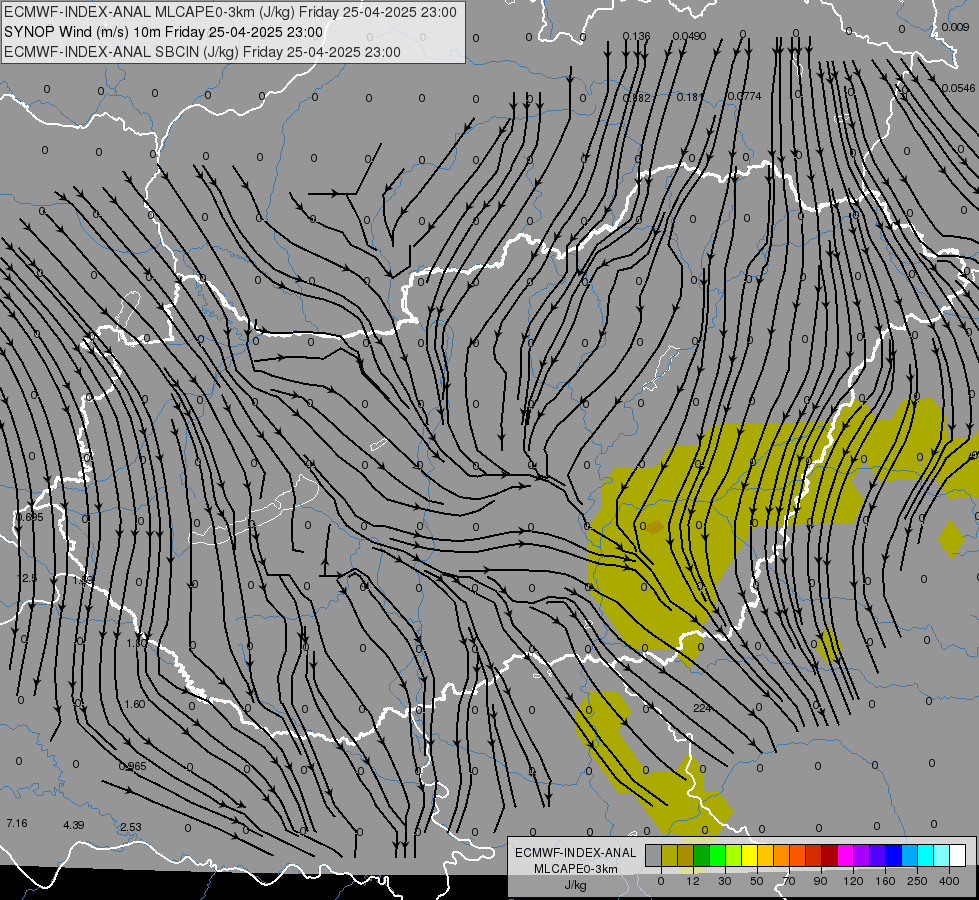979x900 pixels.
Task: Select legend scale value 120
Action: [x=853, y=881]
